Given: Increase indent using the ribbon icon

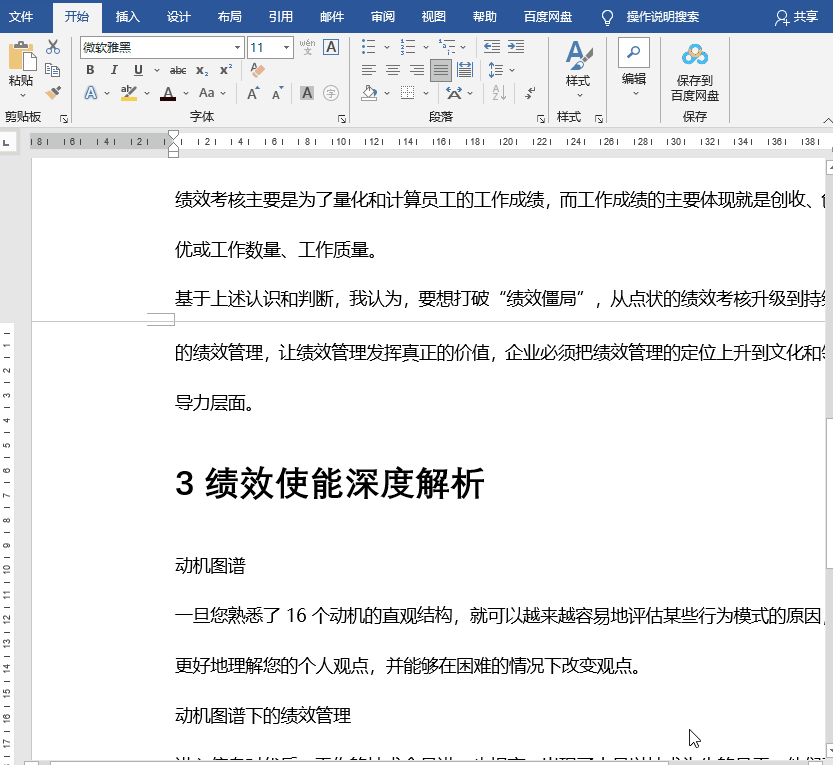Looking at the screenshot, I should point(514,46).
